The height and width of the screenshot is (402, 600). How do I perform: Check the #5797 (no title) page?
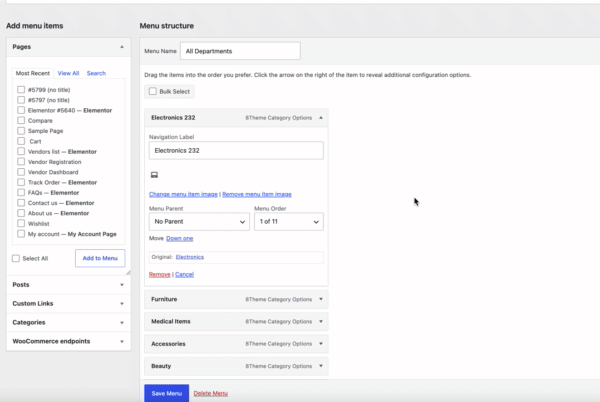[x=21, y=100]
